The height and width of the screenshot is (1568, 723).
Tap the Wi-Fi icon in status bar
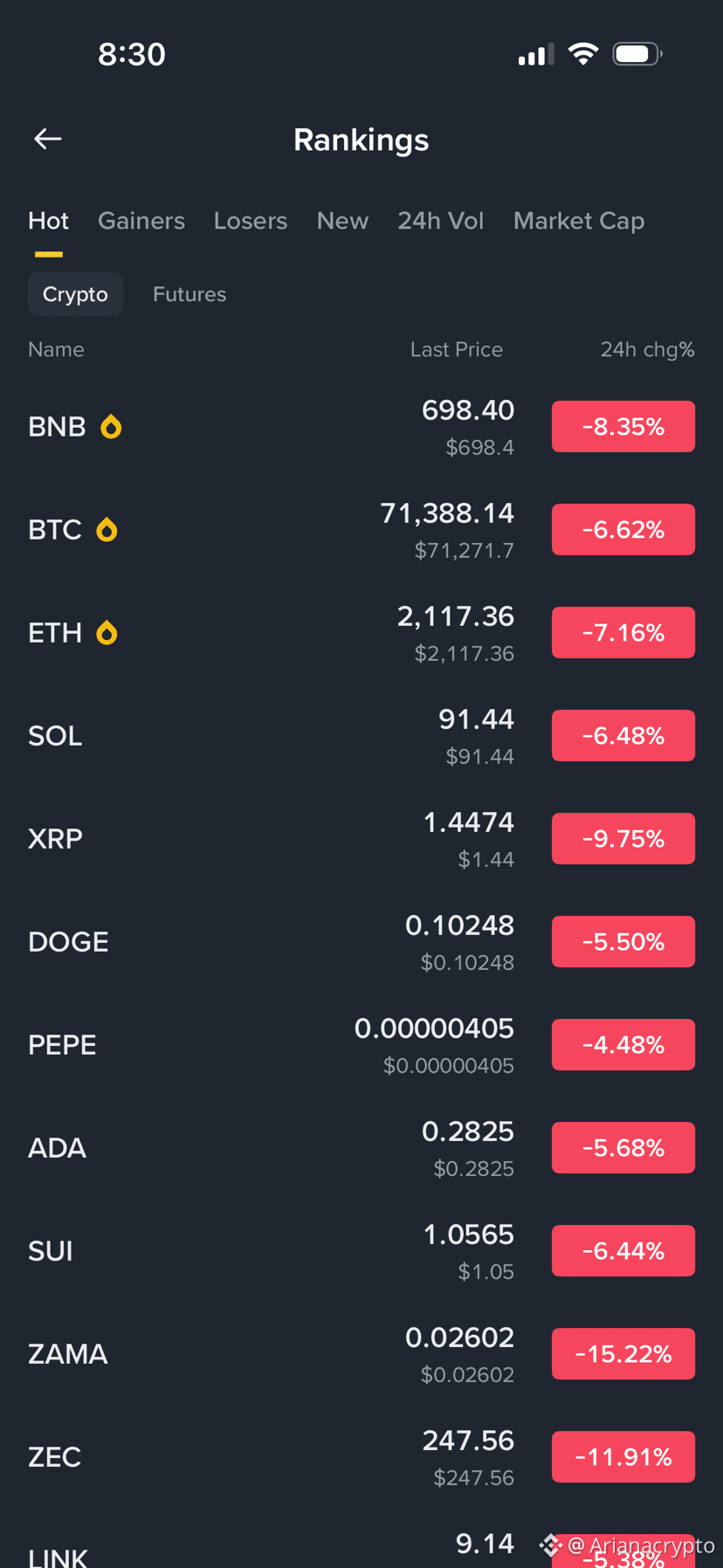pyautogui.click(x=582, y=54)
